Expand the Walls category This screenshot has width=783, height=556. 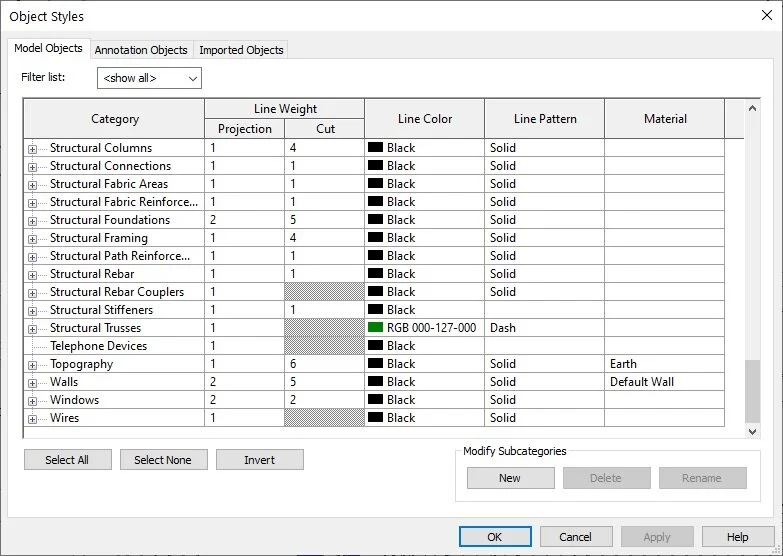pos(32,383)
